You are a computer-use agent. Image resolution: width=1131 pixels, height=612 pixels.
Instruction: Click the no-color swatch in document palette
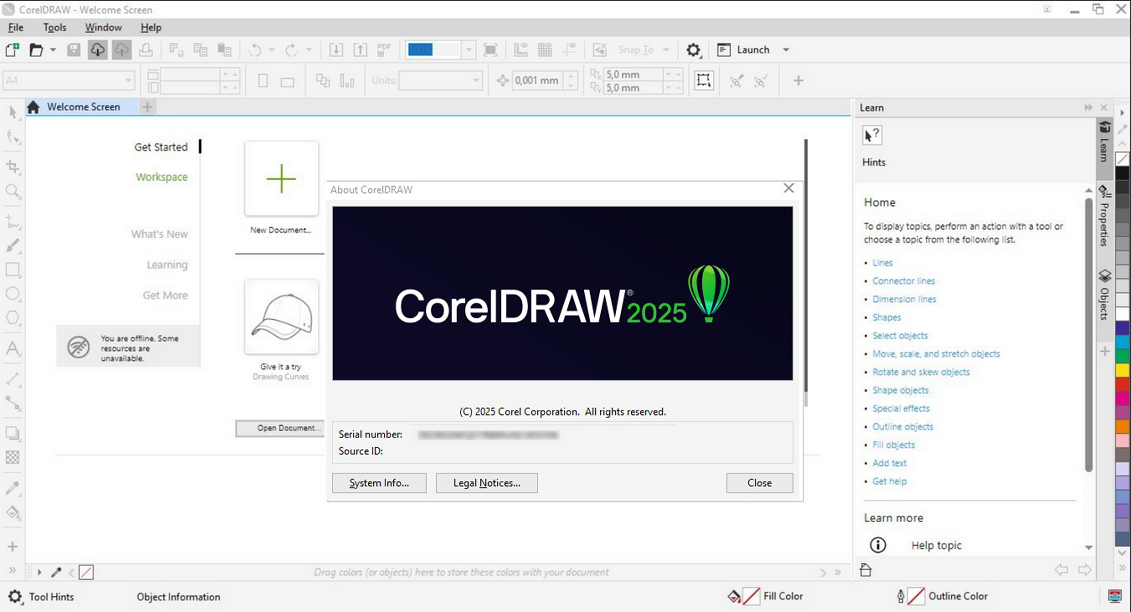(86, 572)
